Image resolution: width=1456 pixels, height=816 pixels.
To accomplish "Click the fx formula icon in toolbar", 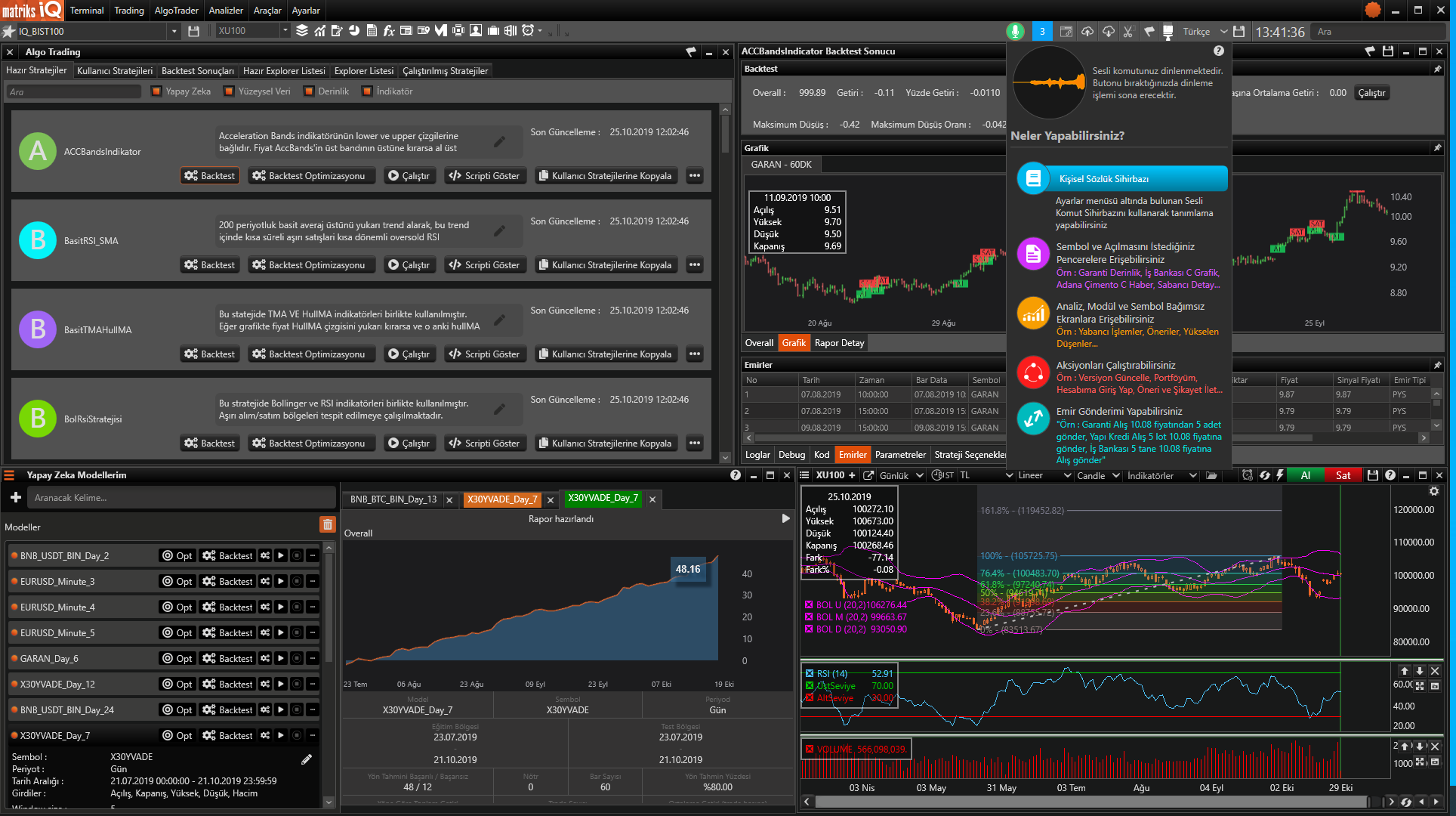I will click(389, 31).
